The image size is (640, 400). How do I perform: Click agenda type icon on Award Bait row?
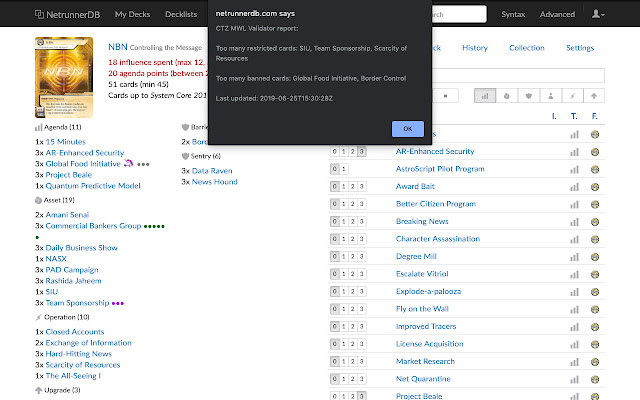click(x=574, y=187)
